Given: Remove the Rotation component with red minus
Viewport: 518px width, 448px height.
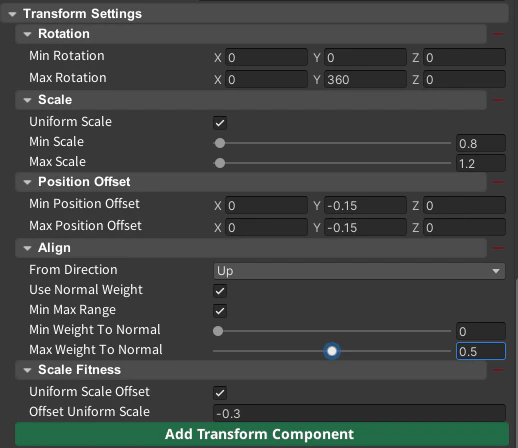Looking at the screenshot, I should 498,34.
